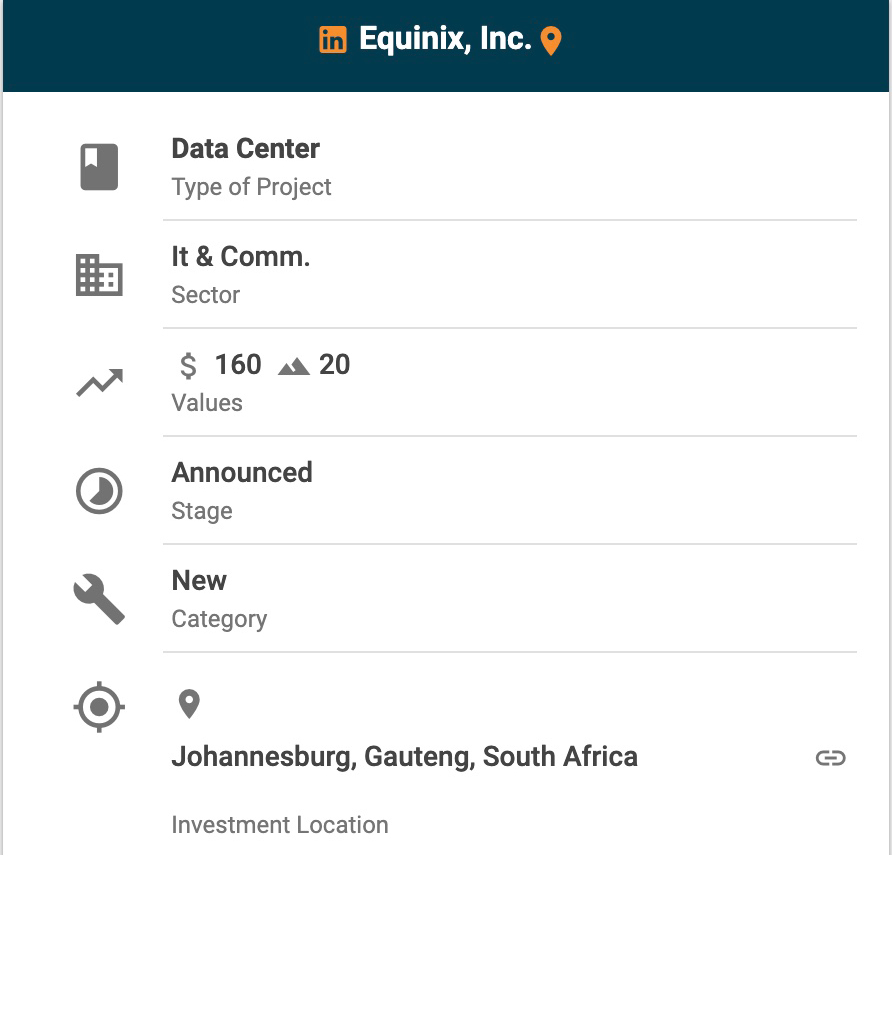Click the Investment Location label

point(280,825)
